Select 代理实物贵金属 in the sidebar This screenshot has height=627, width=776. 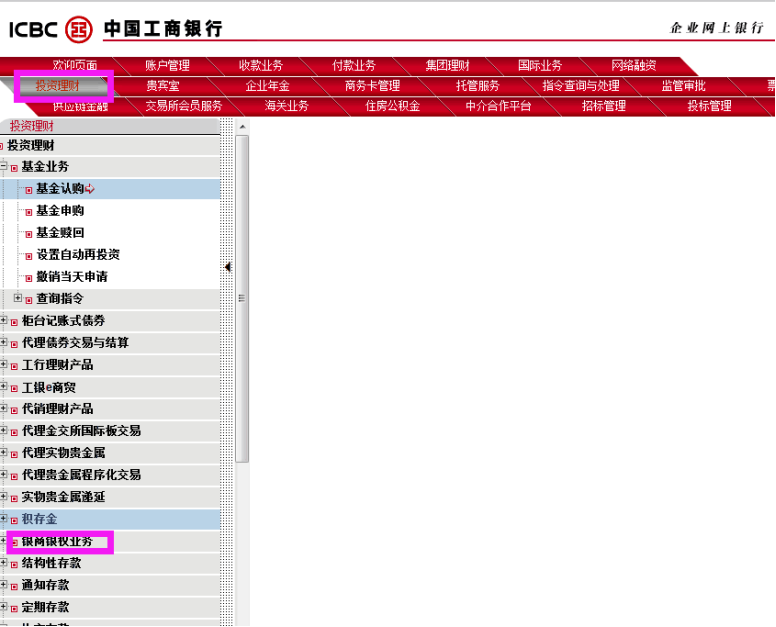coord(63,453)
